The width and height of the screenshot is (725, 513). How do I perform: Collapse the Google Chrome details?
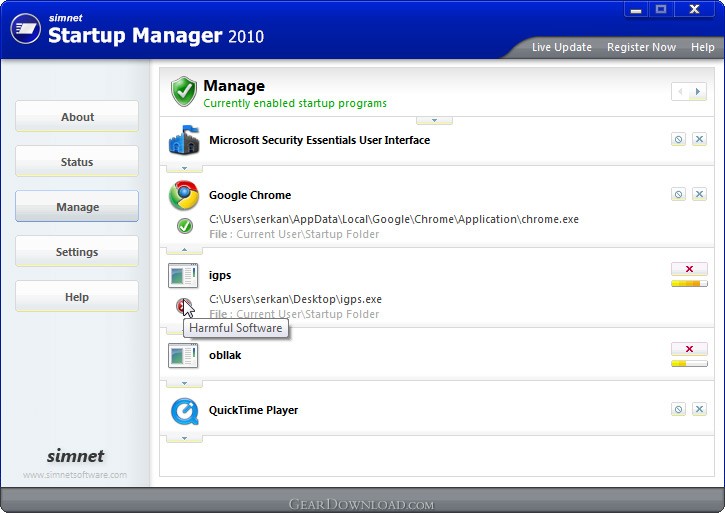184,250
